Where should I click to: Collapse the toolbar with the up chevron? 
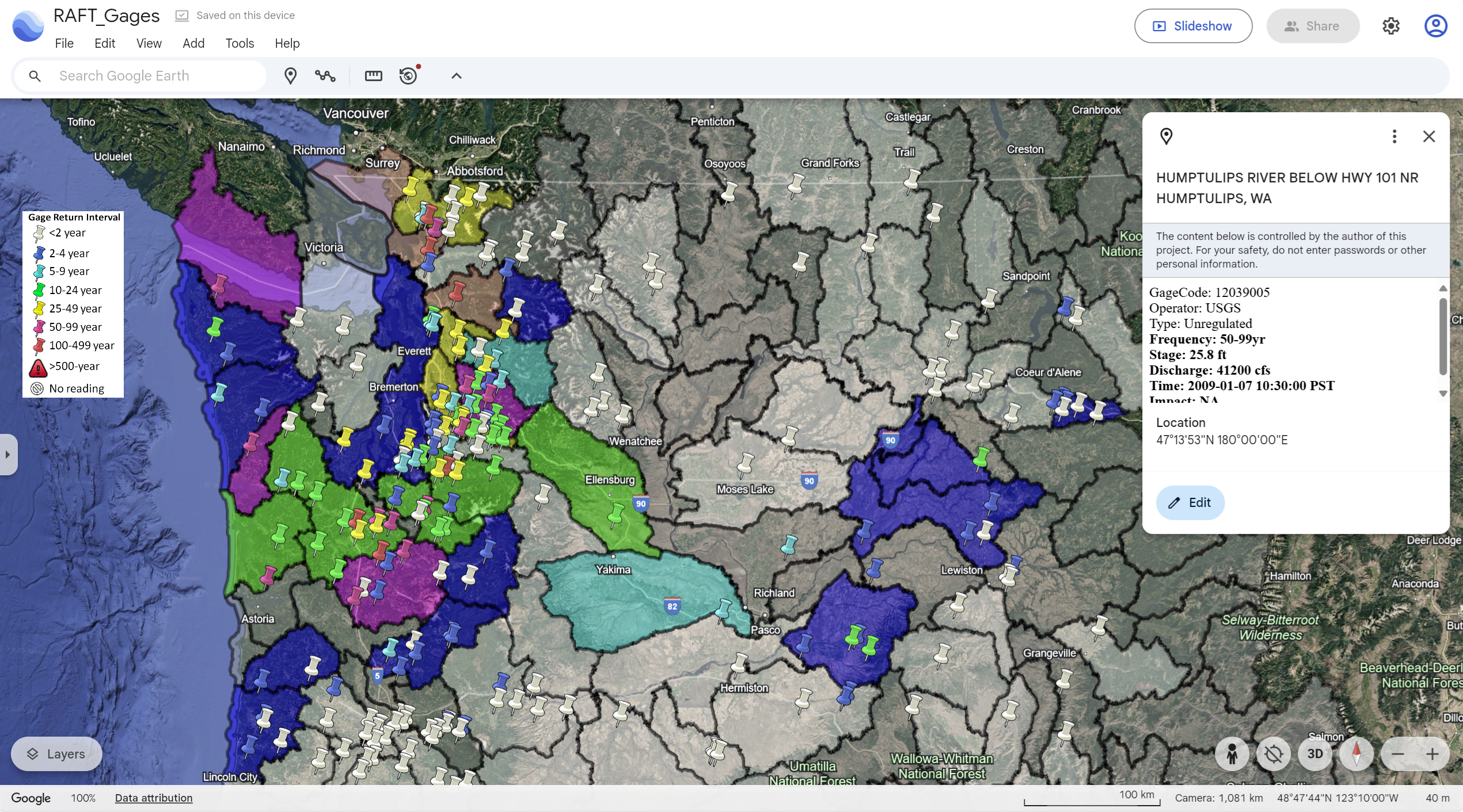coord(456,75)
